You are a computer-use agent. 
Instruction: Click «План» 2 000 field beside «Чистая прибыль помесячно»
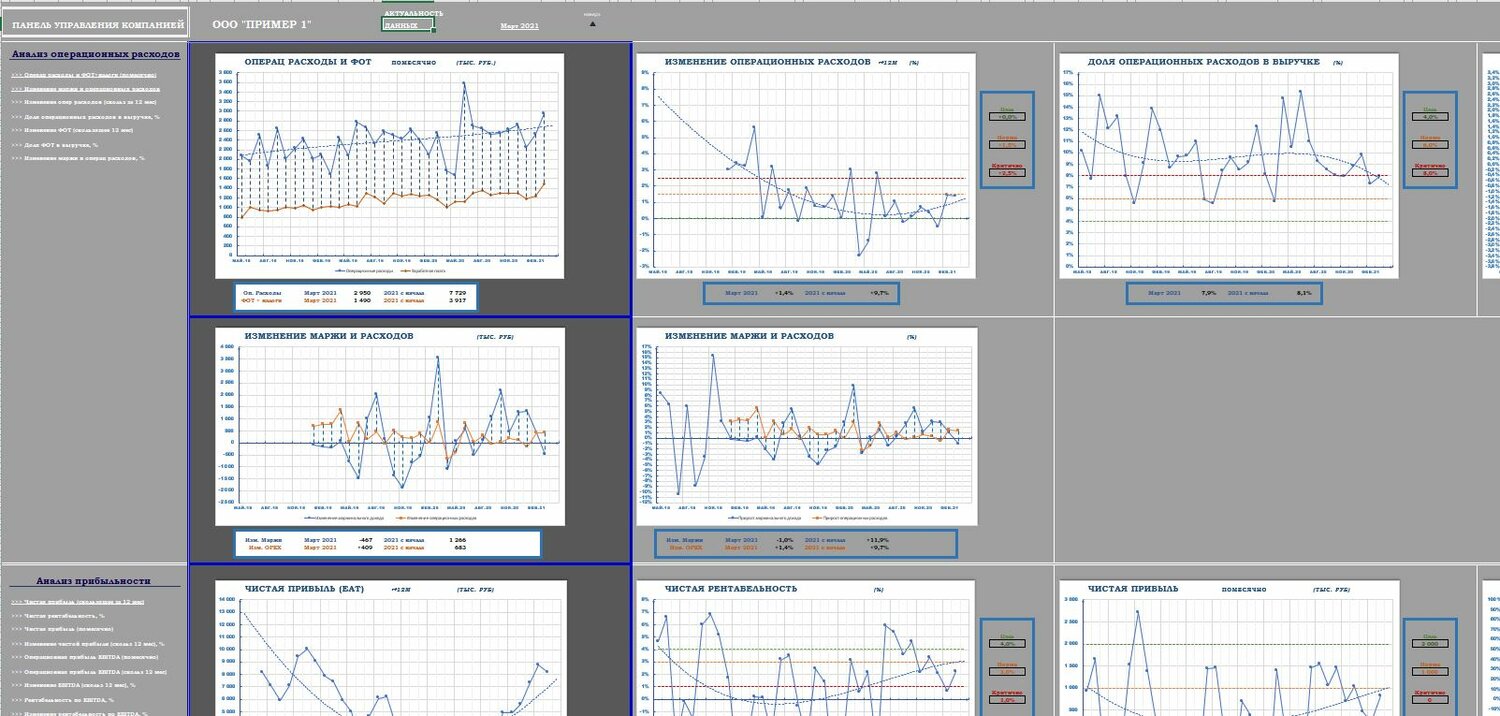(x=1429, y=644)
